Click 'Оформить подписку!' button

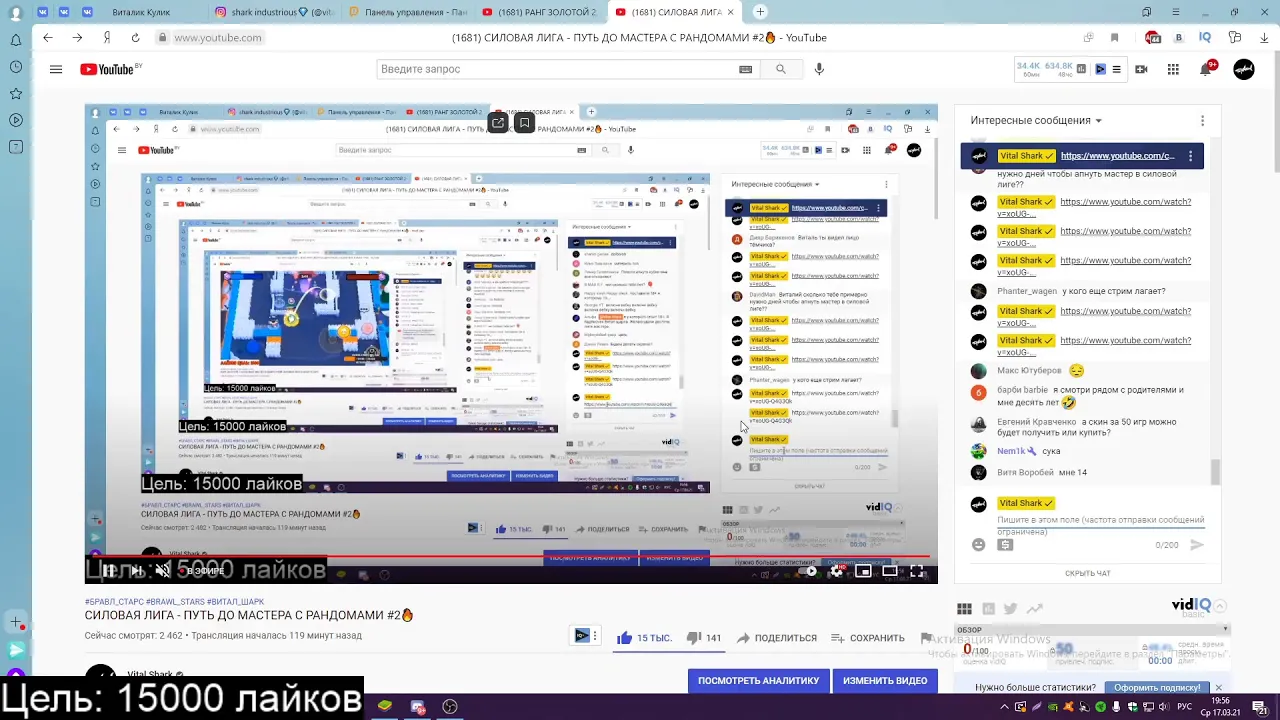click(1157, 688)
